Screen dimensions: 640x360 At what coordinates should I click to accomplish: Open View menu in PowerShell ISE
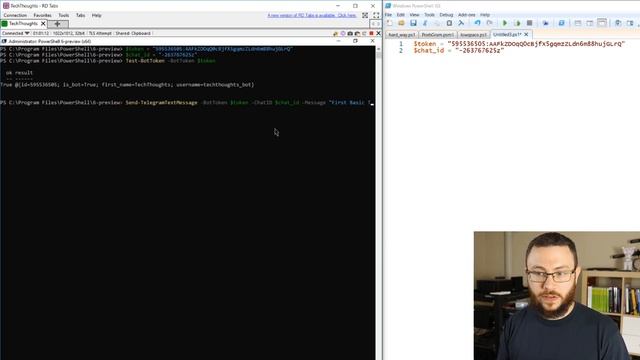(414, 15)
